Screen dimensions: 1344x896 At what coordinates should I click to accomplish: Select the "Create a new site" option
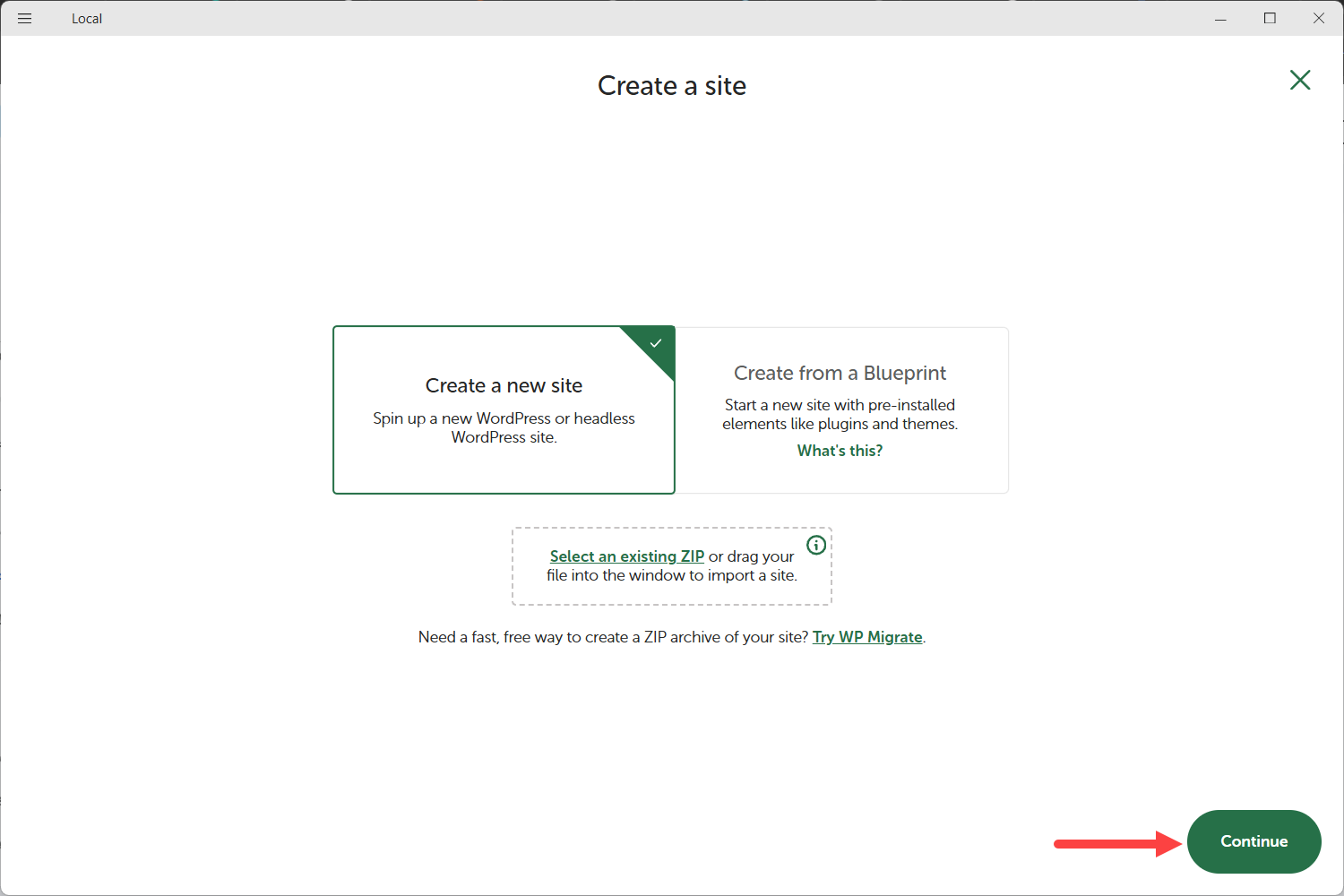pos(504,386)
